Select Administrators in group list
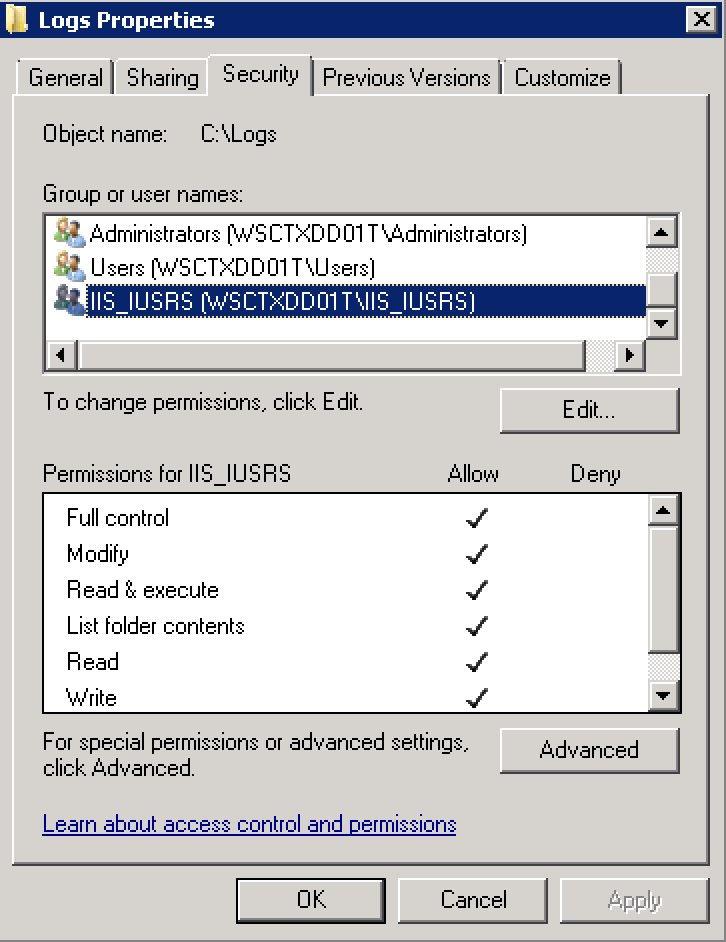This screenshot has height=942, width=726. [x=308, y=234]
